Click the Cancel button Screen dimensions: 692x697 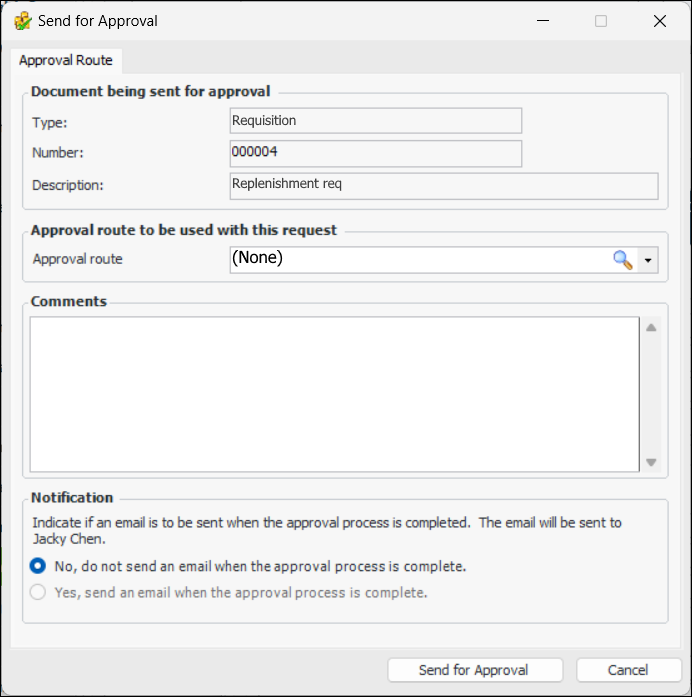pyautogui.click(x=628, y=670)
